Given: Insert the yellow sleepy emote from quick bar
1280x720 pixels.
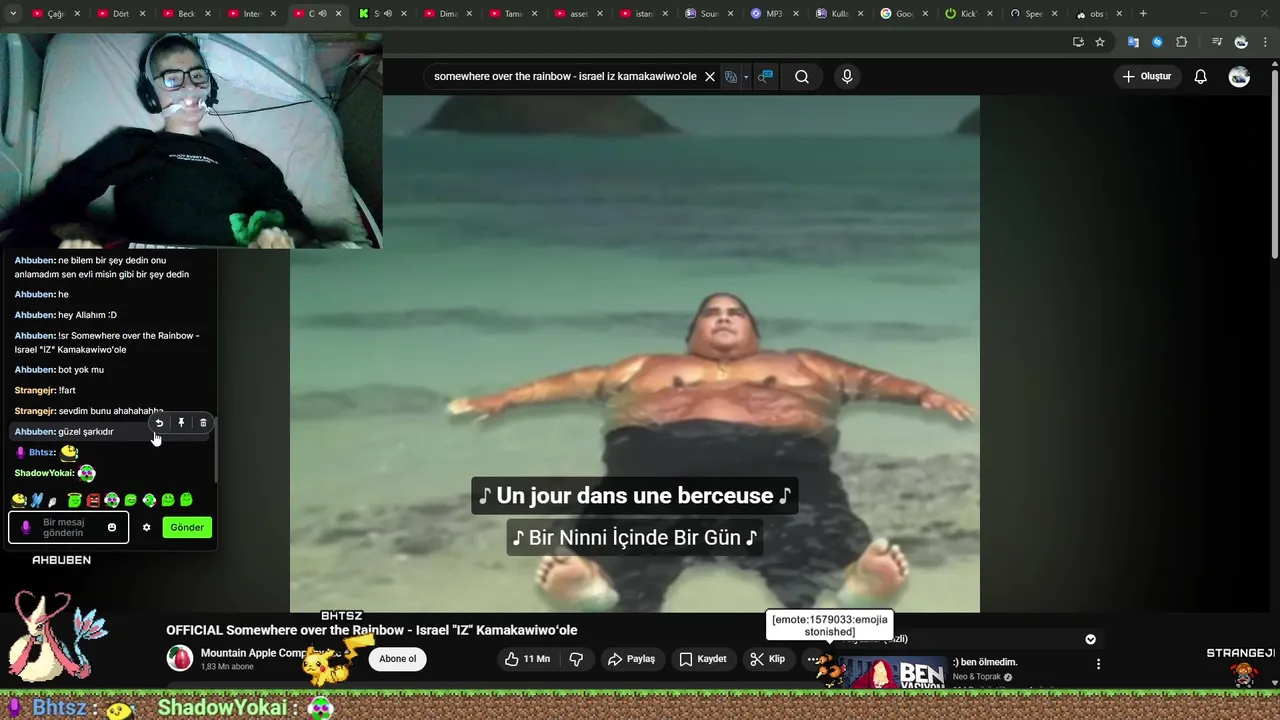Looking at the screenshot, I should pyautogui.click(x=19, y=500).
